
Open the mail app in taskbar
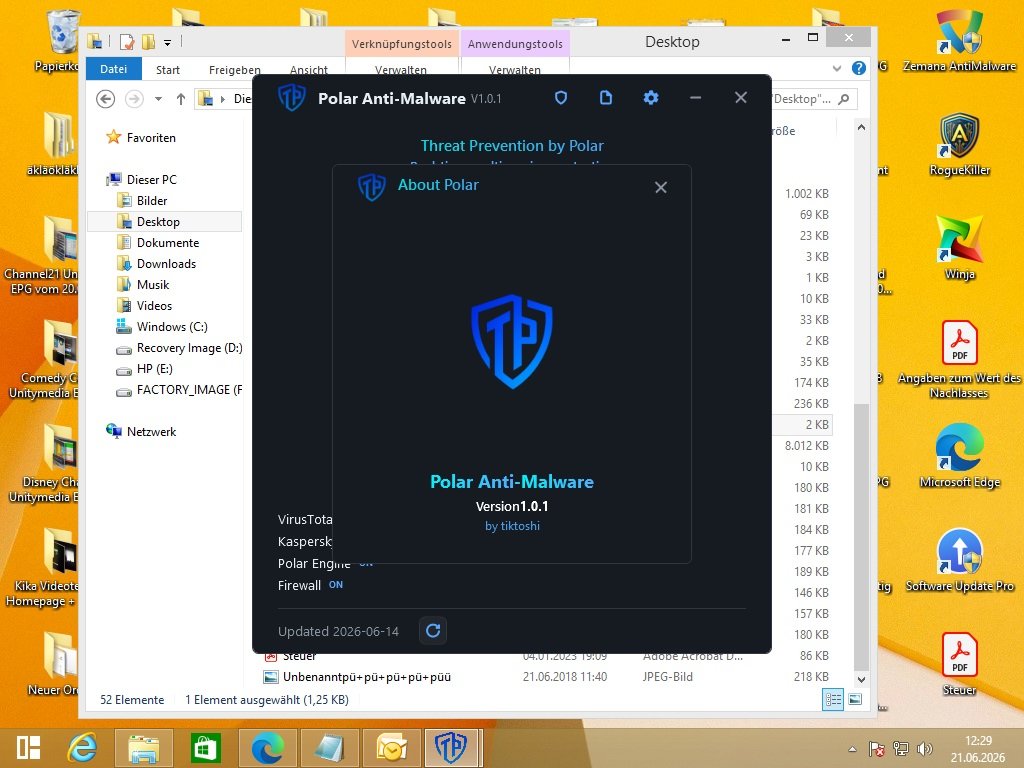coord(390,748)
